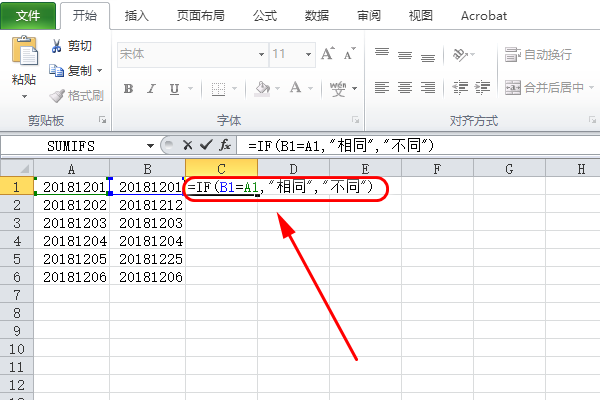
Task: Apply fill color paint bucket
Action: point(262,89)
